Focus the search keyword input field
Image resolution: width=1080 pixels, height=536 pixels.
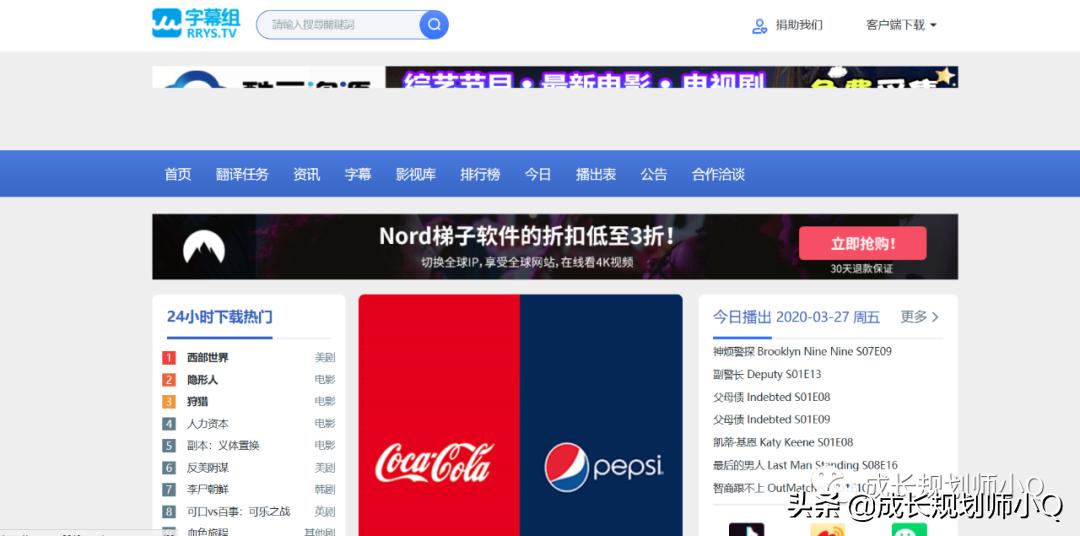[x=338, y=25]
